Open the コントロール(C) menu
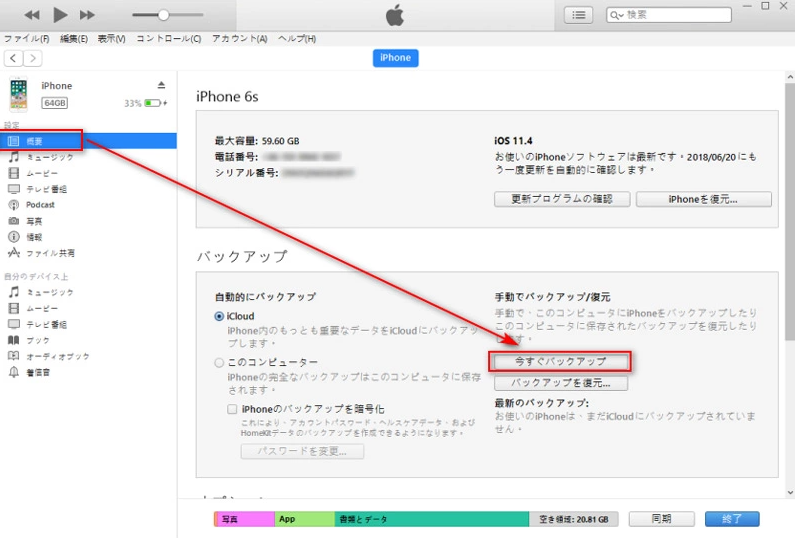The height and width of the screenshot is (538, 797). pos(169,38)
